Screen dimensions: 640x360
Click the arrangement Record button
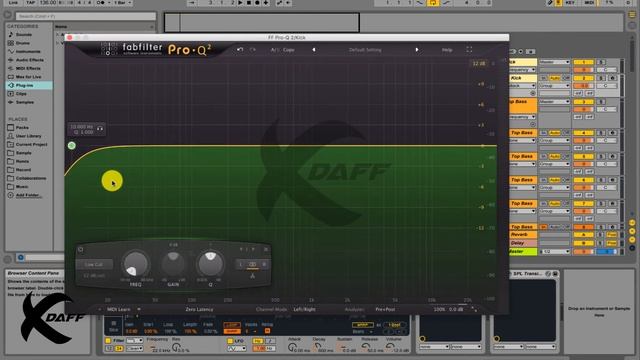coord(257,3)
